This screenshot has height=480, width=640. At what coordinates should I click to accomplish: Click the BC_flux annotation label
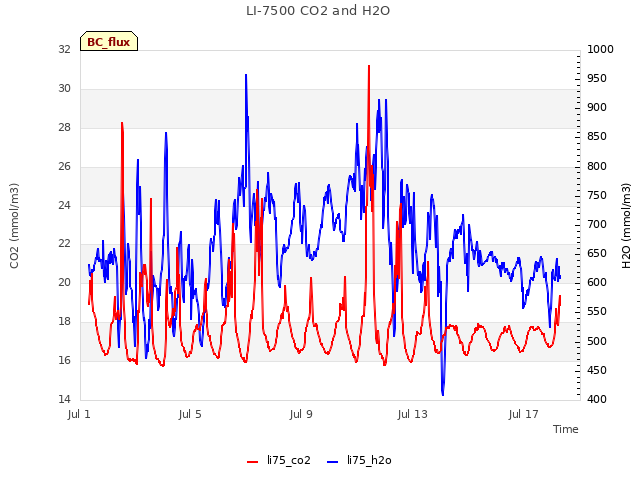(x=109, y=42)
